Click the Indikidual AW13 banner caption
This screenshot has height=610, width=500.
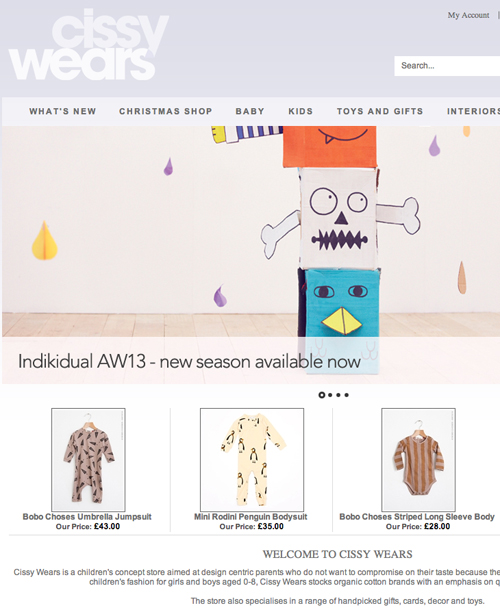click(189, 361)
